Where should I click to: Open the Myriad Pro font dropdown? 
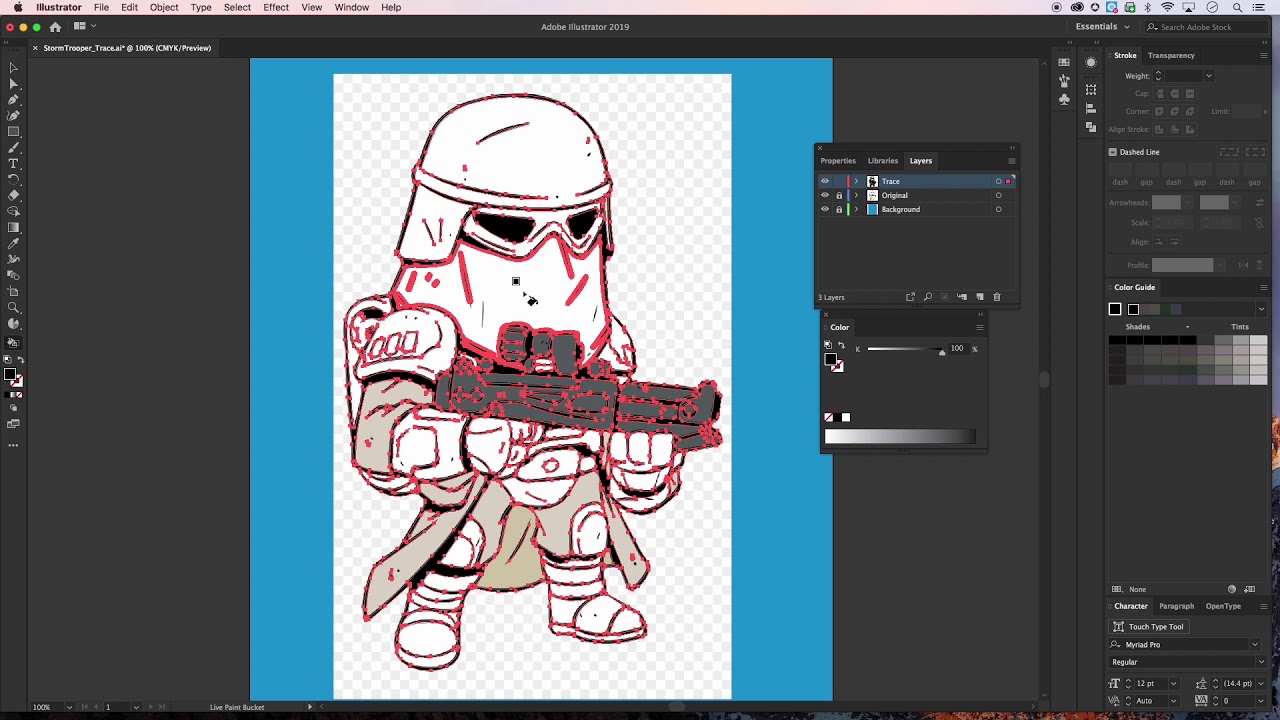tap(1255, 645)
